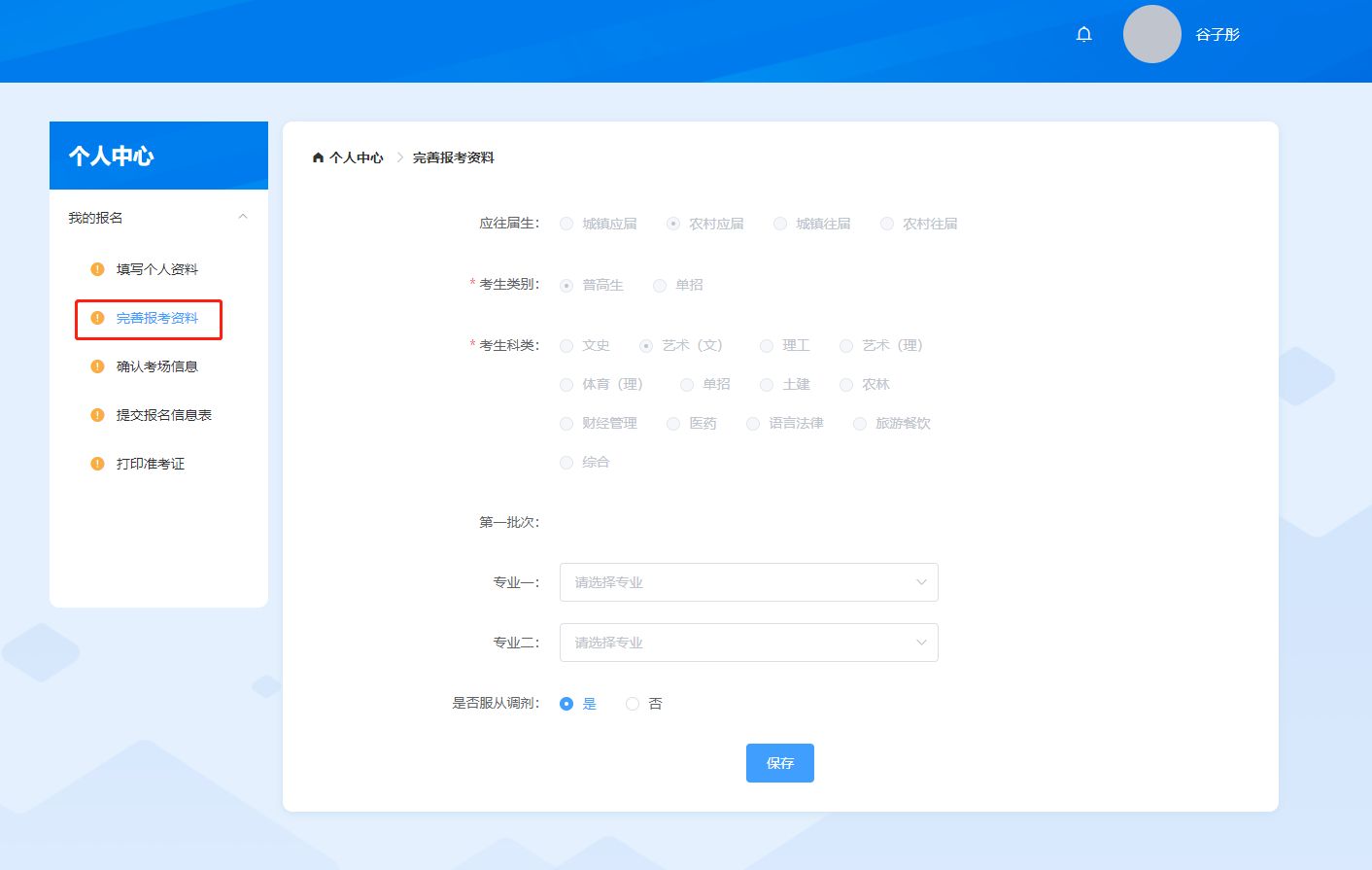Click username 谷子彤 in header
The image size is (1372, 870).
tap(1218, 34)
